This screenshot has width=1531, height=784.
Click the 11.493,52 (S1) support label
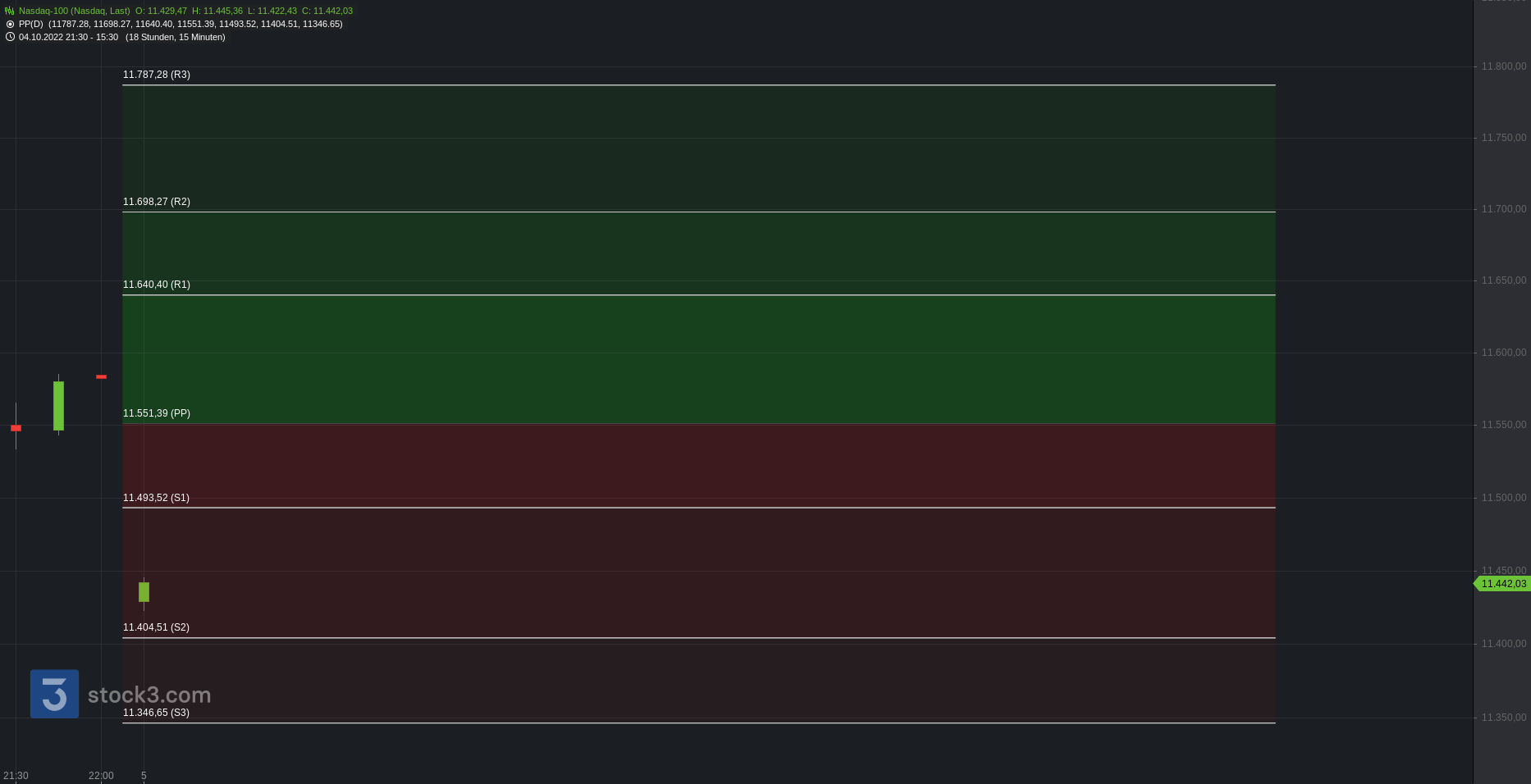(156, 498)
